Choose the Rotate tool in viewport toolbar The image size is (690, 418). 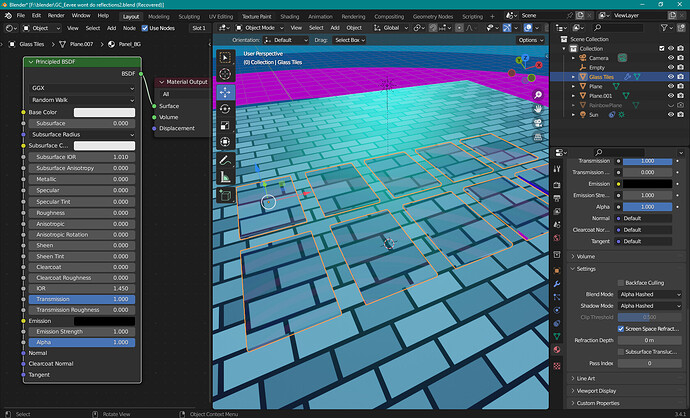point(225,109)
